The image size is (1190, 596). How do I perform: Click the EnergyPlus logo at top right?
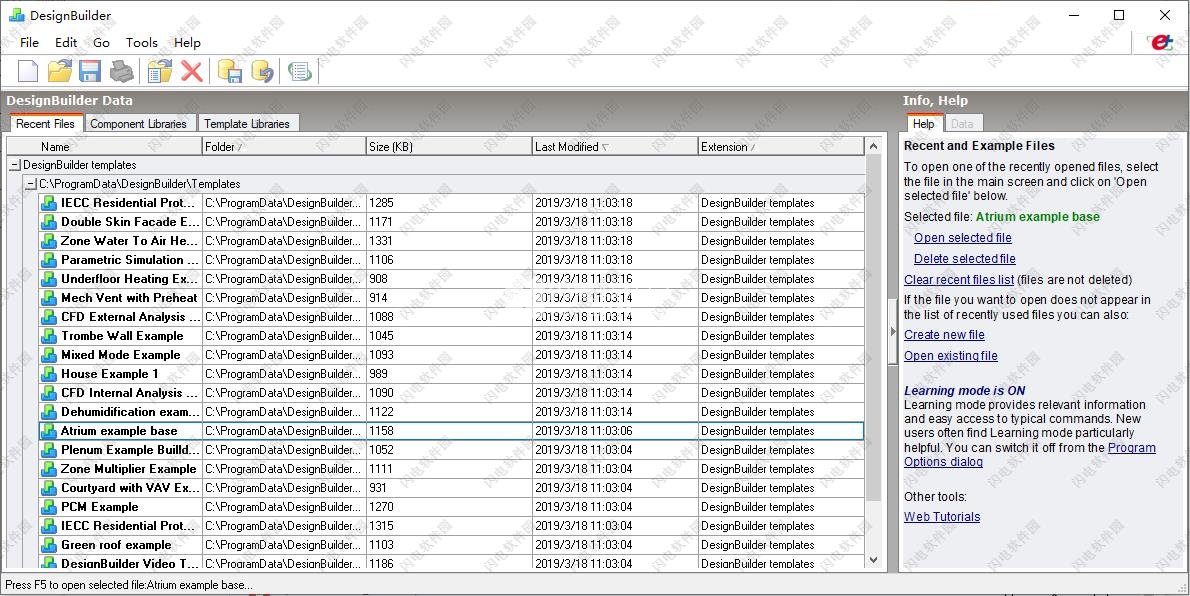(1161, 43)
